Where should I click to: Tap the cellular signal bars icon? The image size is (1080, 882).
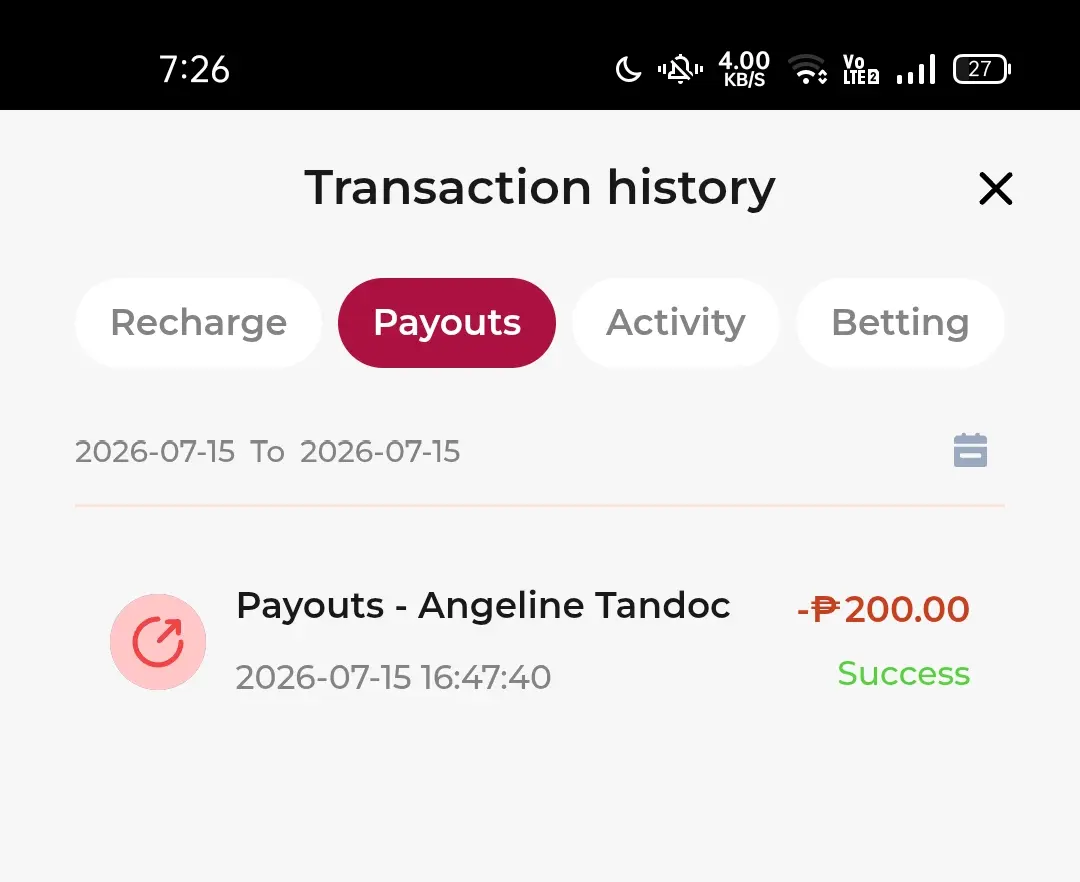click(x=916, y=69)
